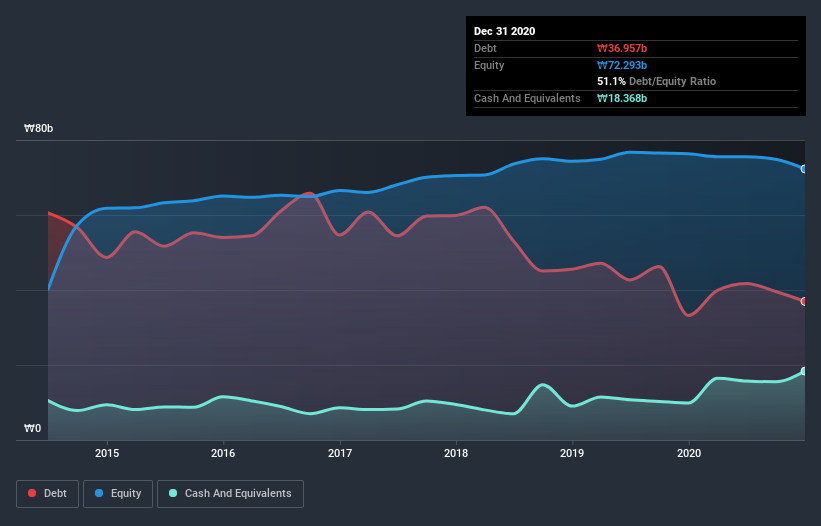Click the 2017 x-axis label
The height and width of the screenshot is (526, 821).
click(x=340, y=453)
